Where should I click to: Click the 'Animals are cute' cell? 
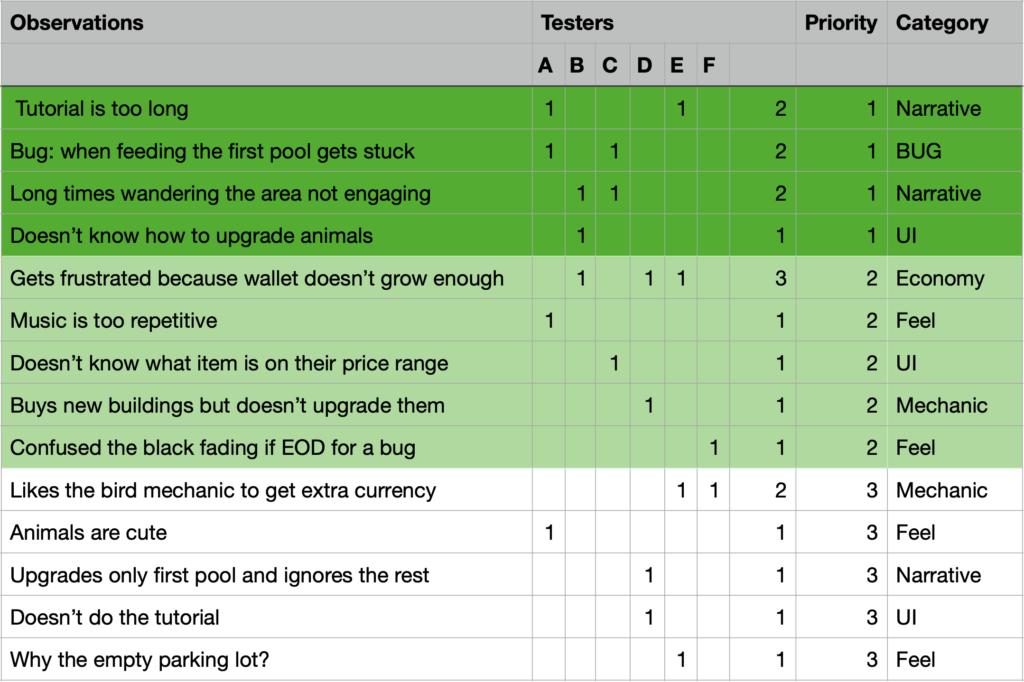pyautogui.click(x=266, y=532)
